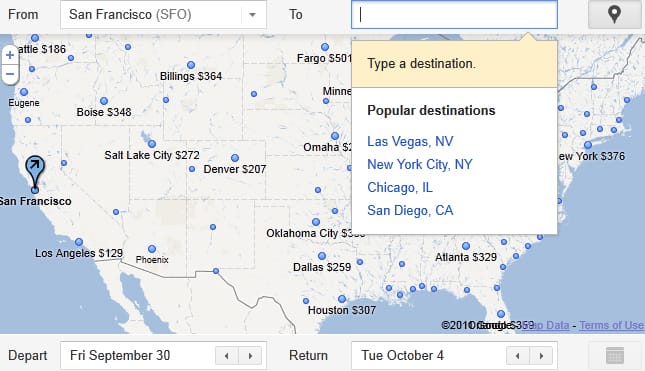Choose Las Vegas, NV from popular destinations
The height and width of the screenshot is (371, 645).
tap(410, 141)
